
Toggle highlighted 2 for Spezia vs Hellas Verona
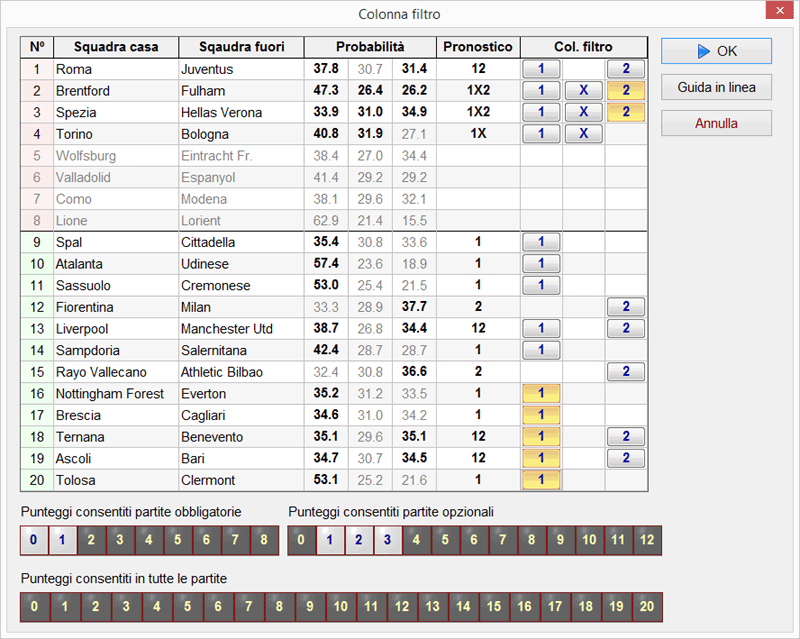[626, 112]
